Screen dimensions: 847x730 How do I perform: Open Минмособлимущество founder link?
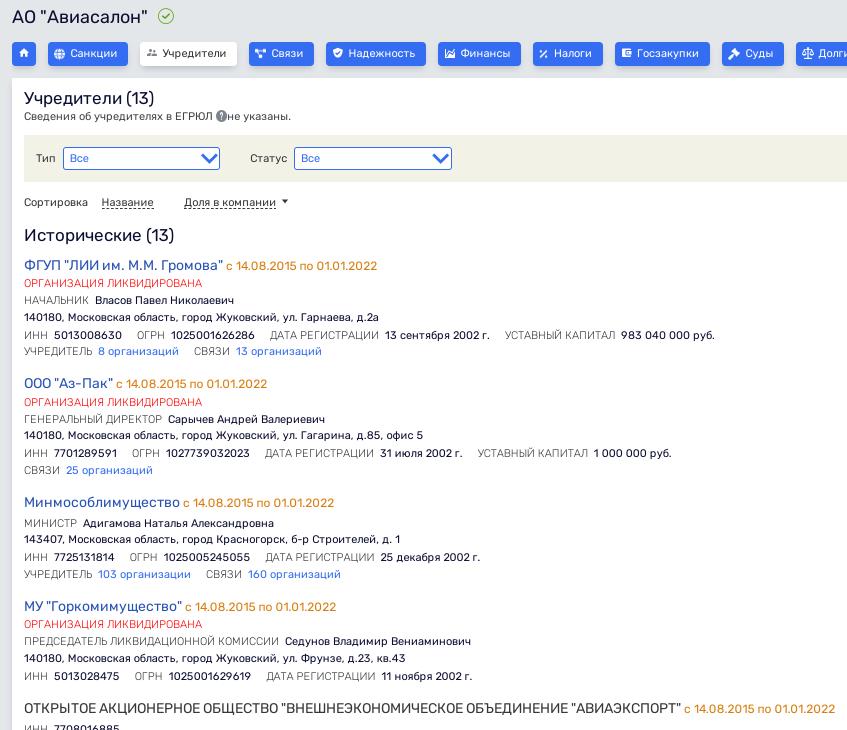(x=102, y=503)
